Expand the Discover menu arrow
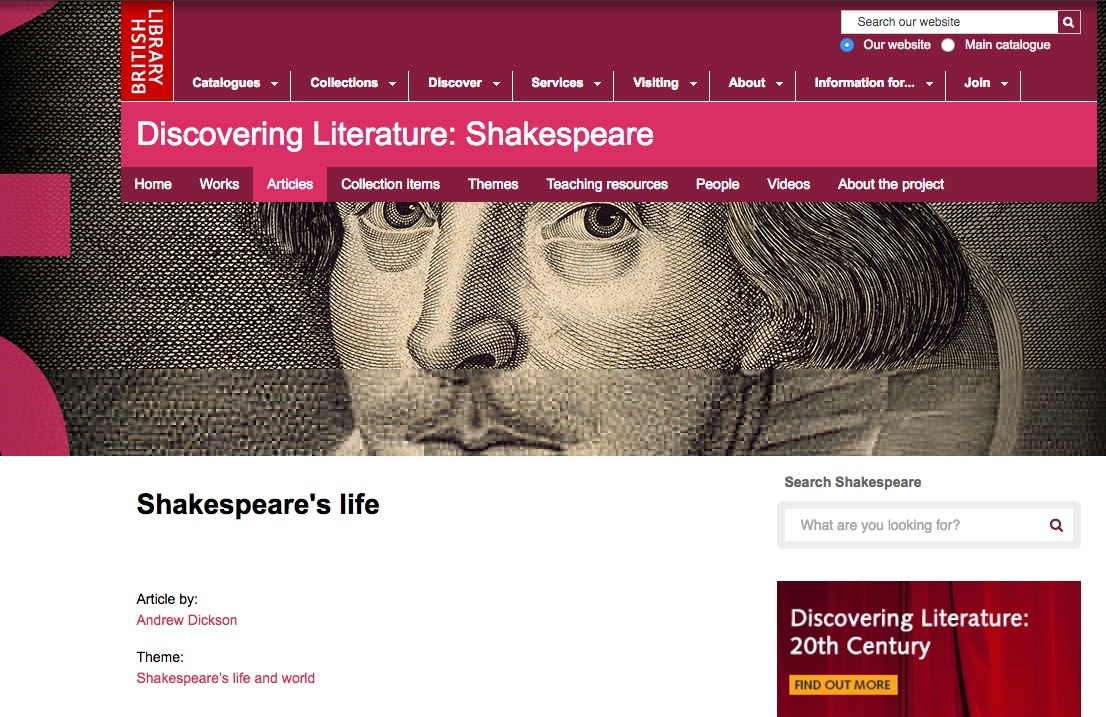 [x=497, y=84]
